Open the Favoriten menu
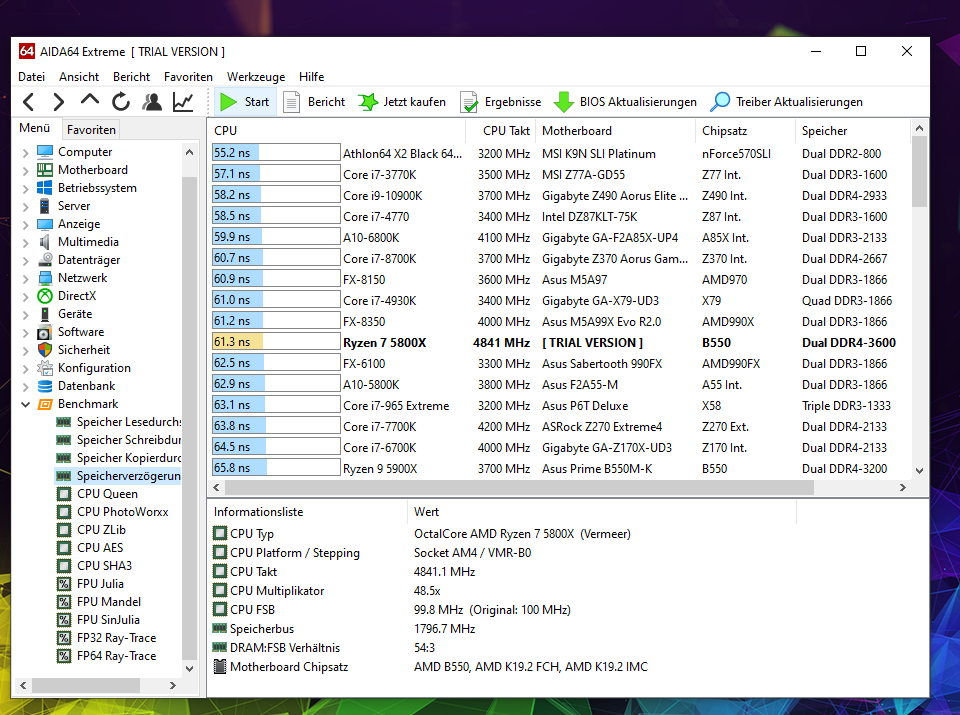Image resolution: width=960 pixels, height=715 pixels. coord(188,77)
